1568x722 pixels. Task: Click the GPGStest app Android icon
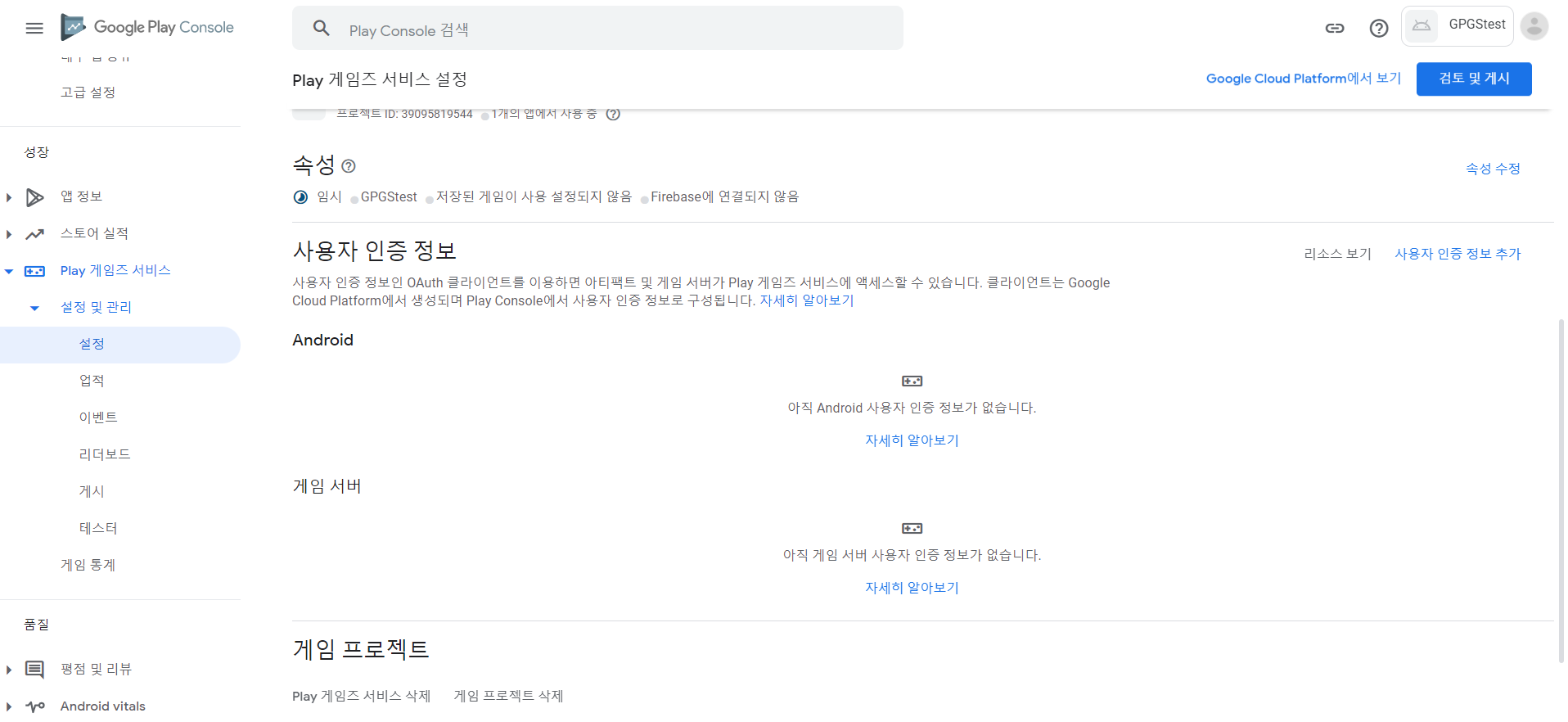pos(1422,25)
